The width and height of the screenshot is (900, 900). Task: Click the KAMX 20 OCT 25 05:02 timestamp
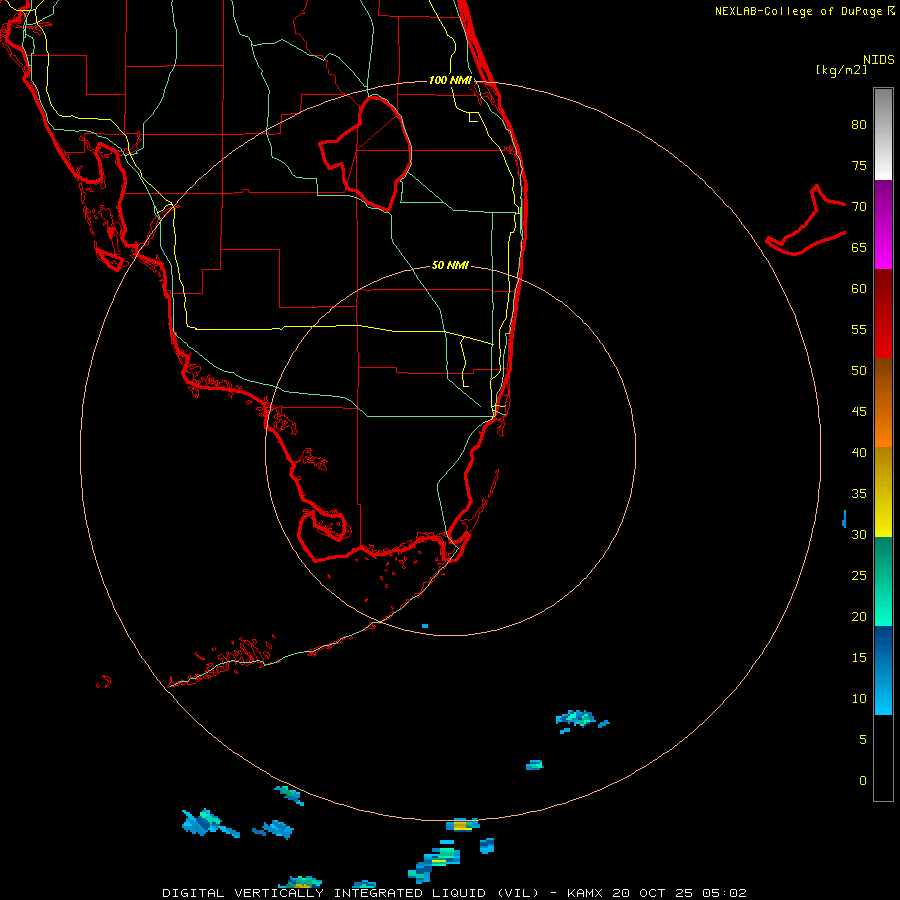pyautogui.click(x=657, y=893)
